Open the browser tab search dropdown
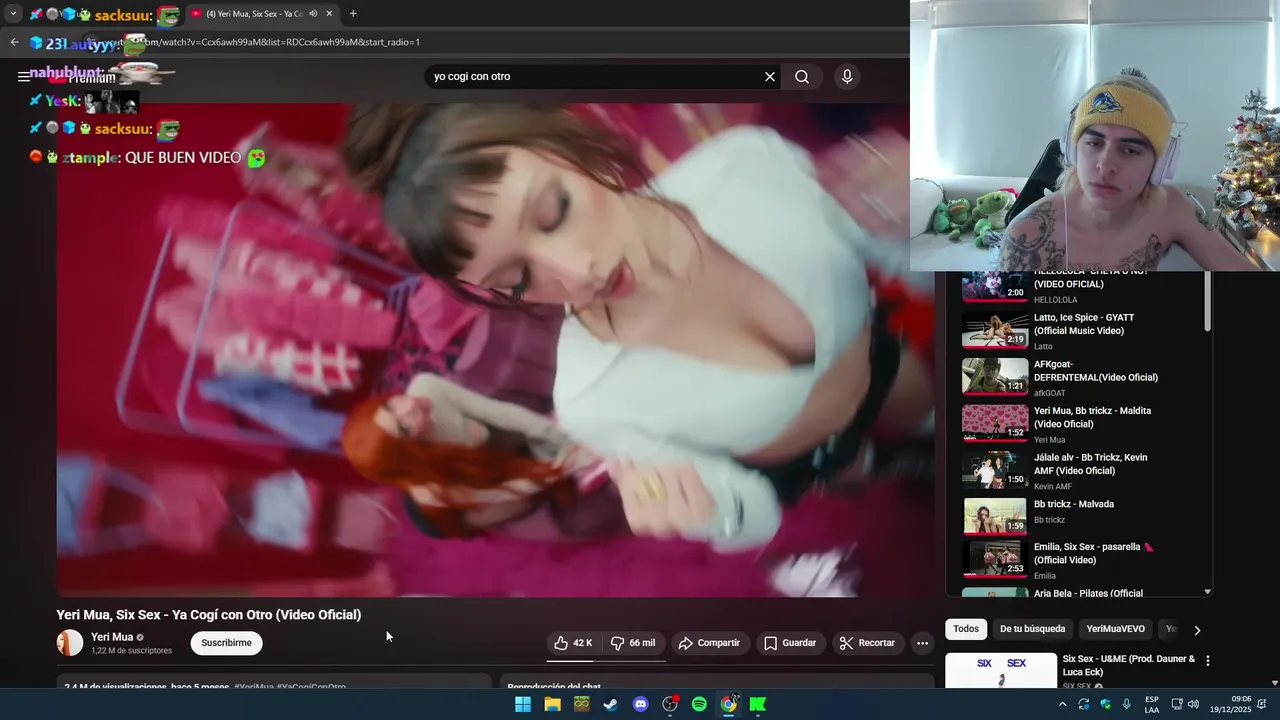This screenshot has height=720, width=1280. [x=13, y=14]
